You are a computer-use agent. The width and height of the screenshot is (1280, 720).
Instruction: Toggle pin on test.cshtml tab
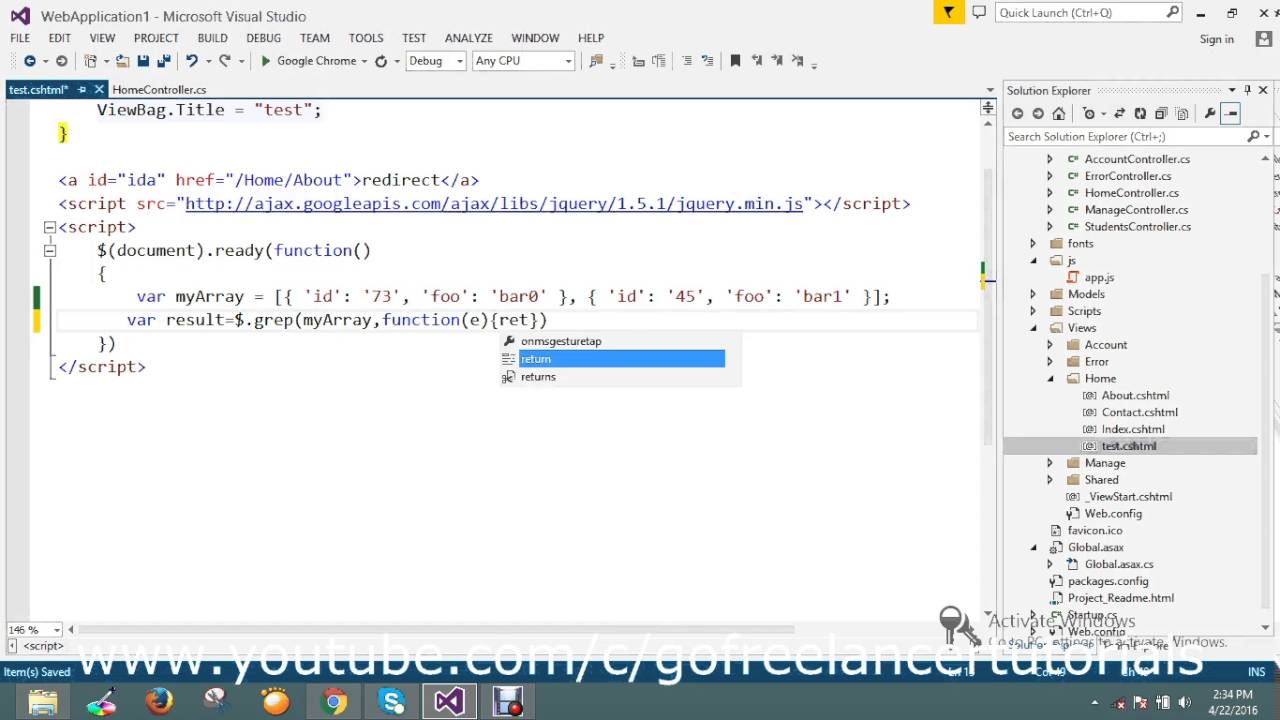click(x=82, y=90)
